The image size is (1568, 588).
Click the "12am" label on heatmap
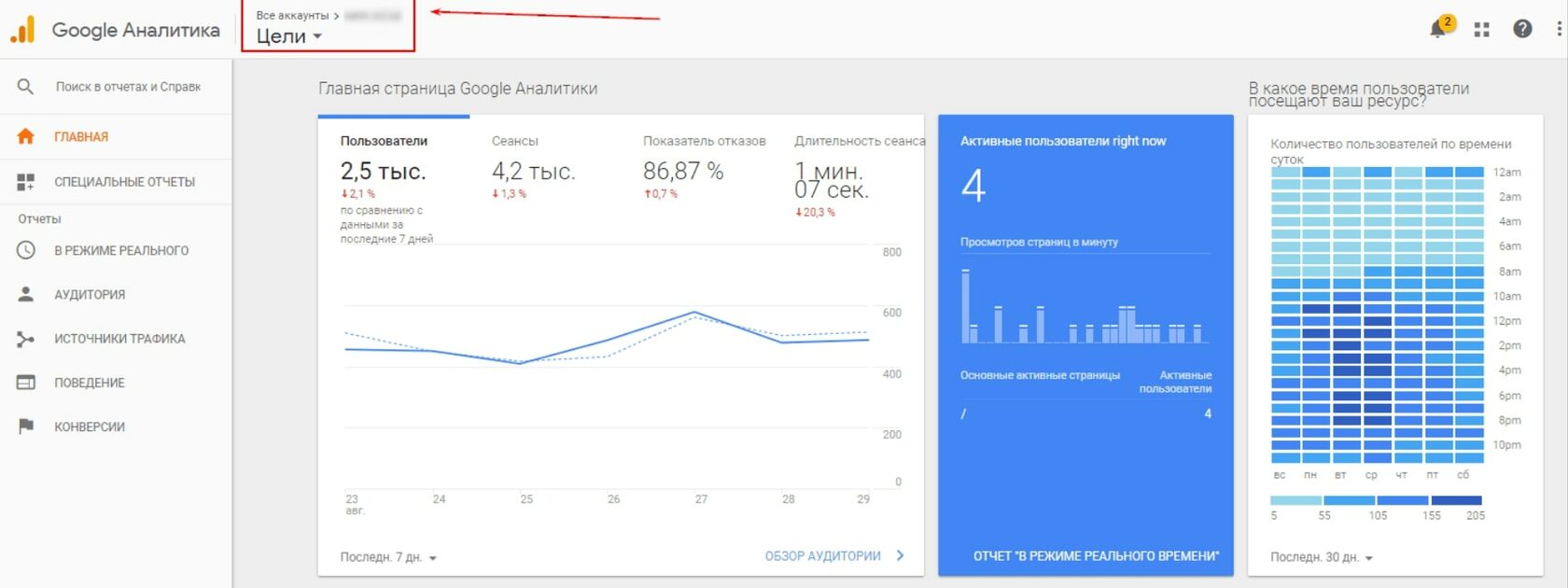pyautogui.click(x=1506, y=172)
